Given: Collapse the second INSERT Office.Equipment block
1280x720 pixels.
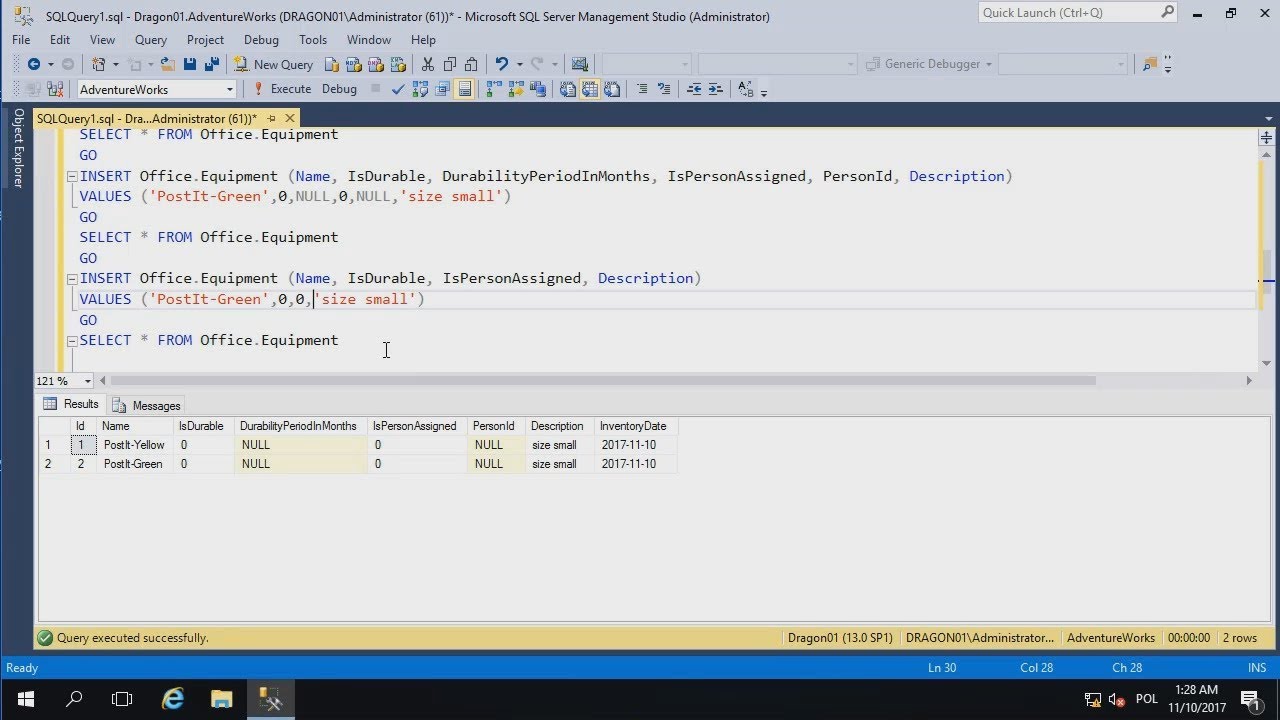Looking at the screenshot, I should [71, 279].
